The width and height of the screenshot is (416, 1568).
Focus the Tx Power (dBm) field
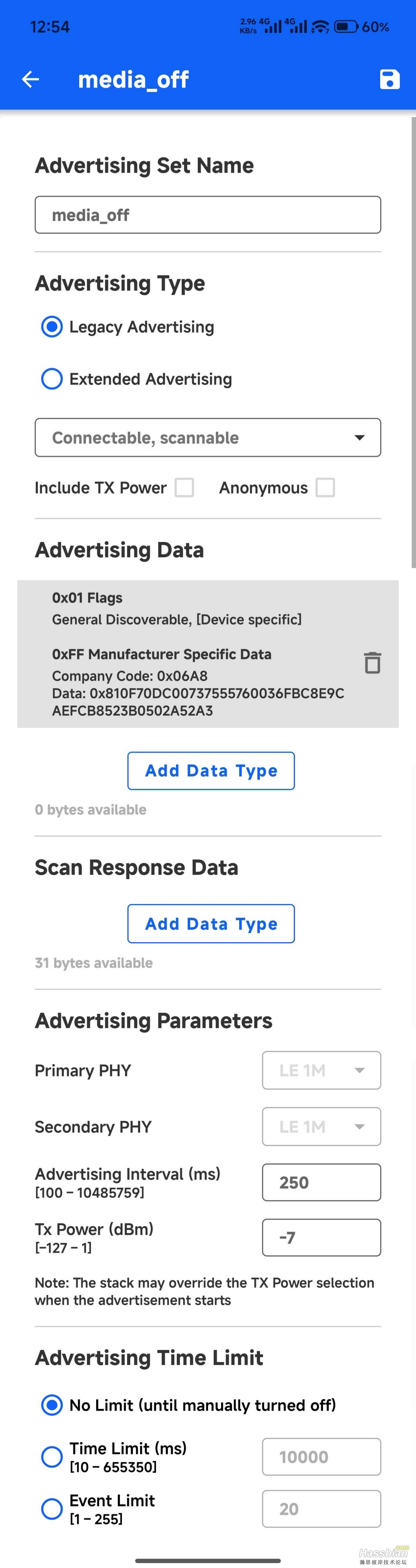click(321, 1237)
